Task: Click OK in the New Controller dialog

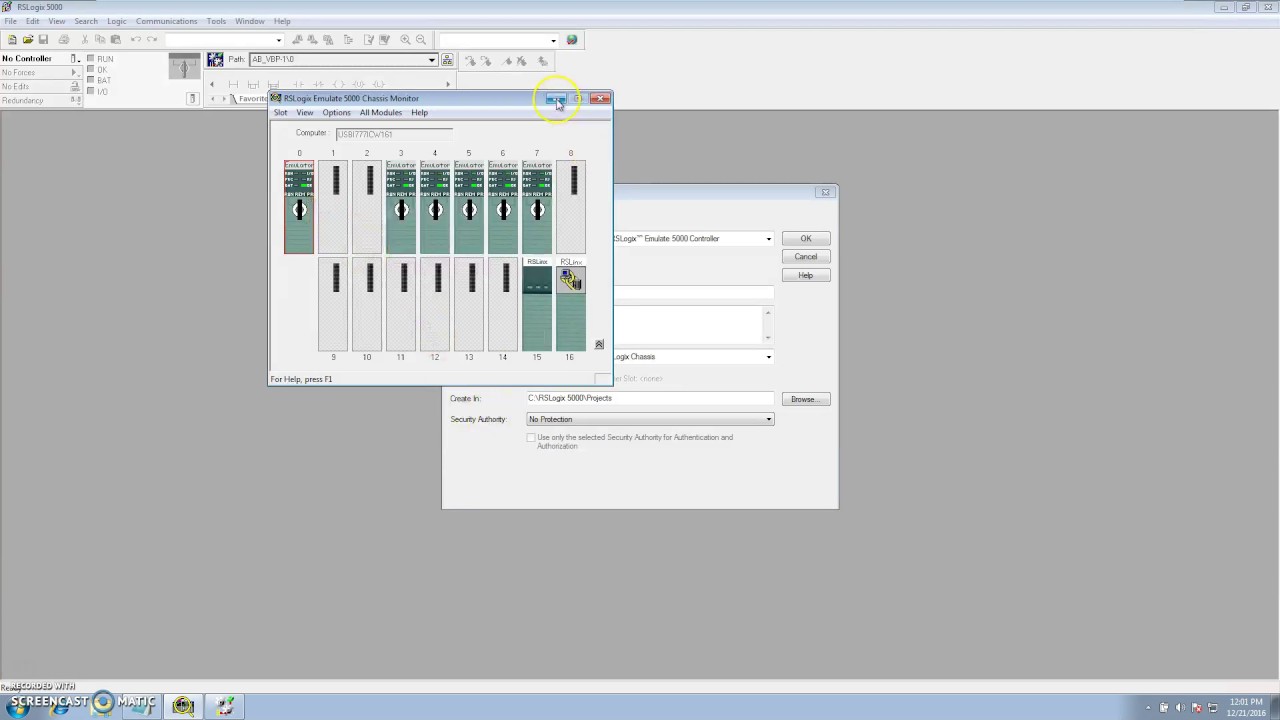Action: [805, 239]
